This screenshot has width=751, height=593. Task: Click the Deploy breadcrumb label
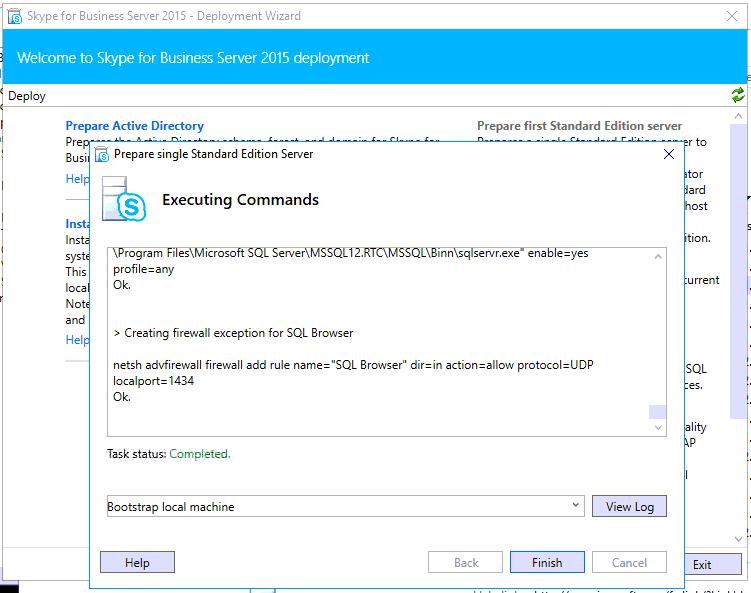(27, 96)
